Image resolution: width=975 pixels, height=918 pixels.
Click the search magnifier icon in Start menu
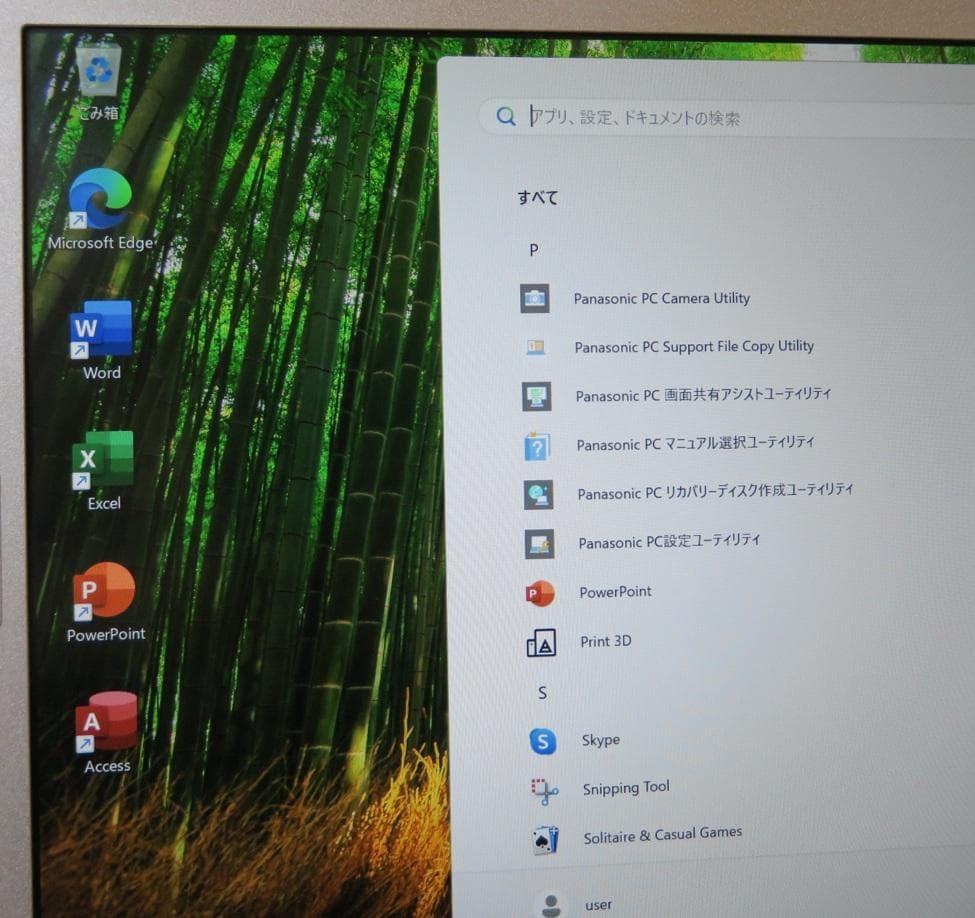(506, 116)
